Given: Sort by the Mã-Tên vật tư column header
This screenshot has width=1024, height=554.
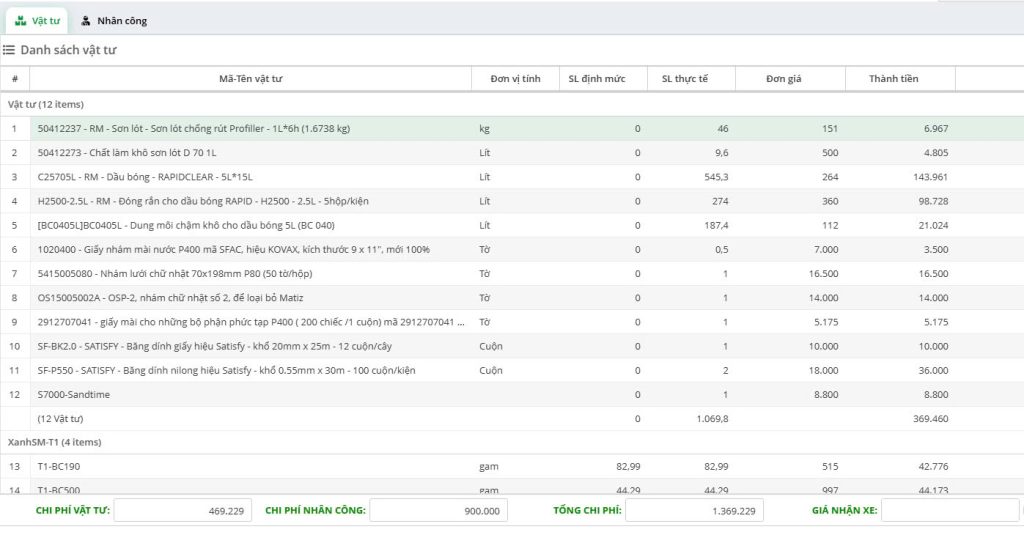Looking at the screenshot, I should coord(251,78).
